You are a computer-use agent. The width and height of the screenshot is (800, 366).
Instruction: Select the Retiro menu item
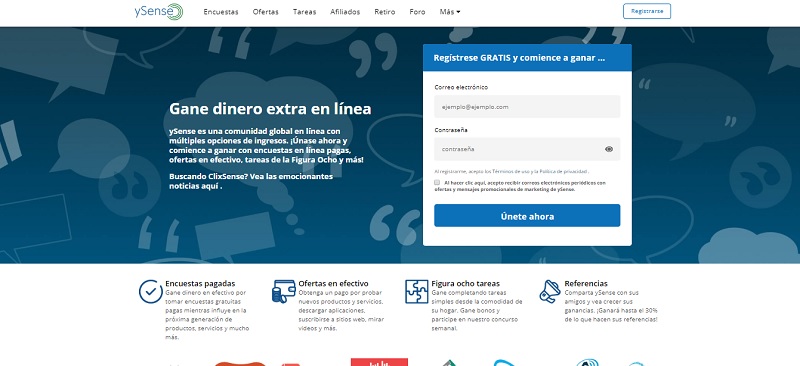tap(384, 12)
